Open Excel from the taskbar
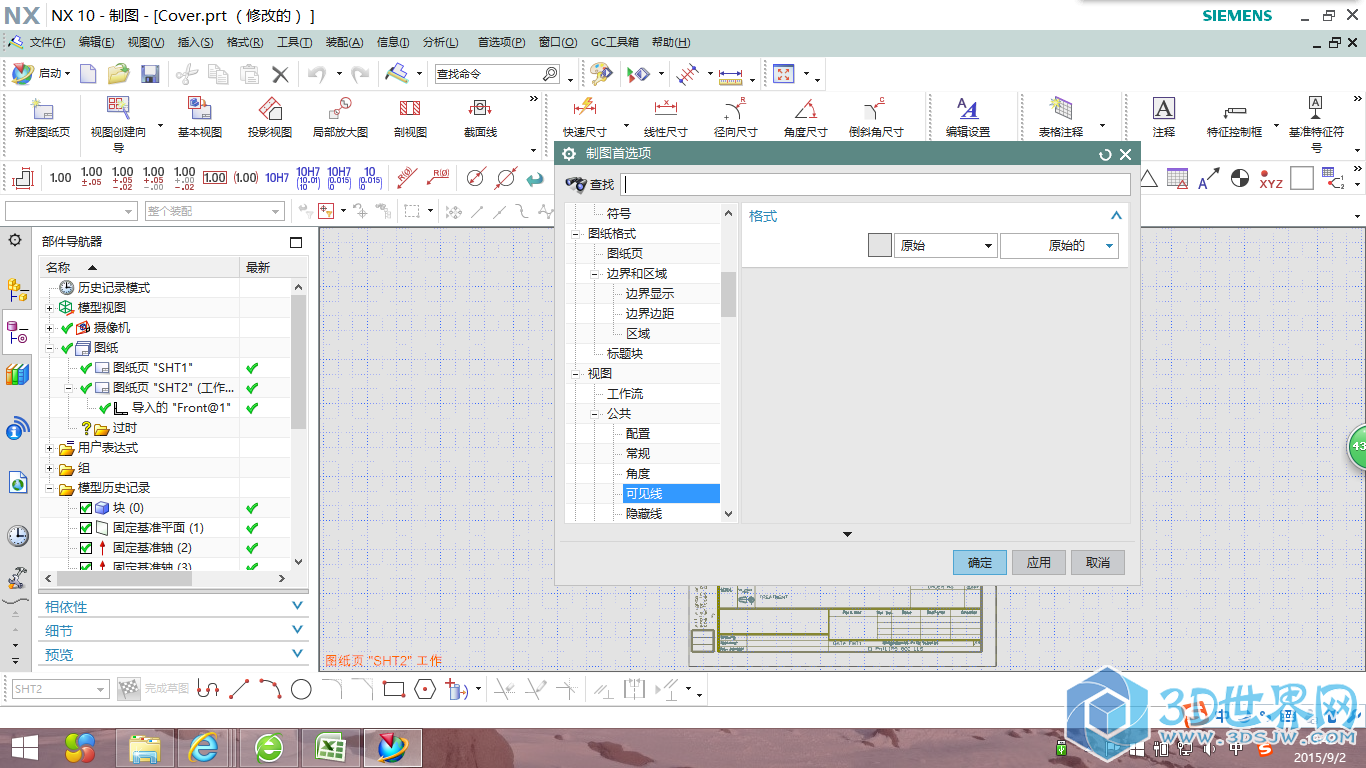The width and height of the screenshot is (1366, 768). (330, 747)
